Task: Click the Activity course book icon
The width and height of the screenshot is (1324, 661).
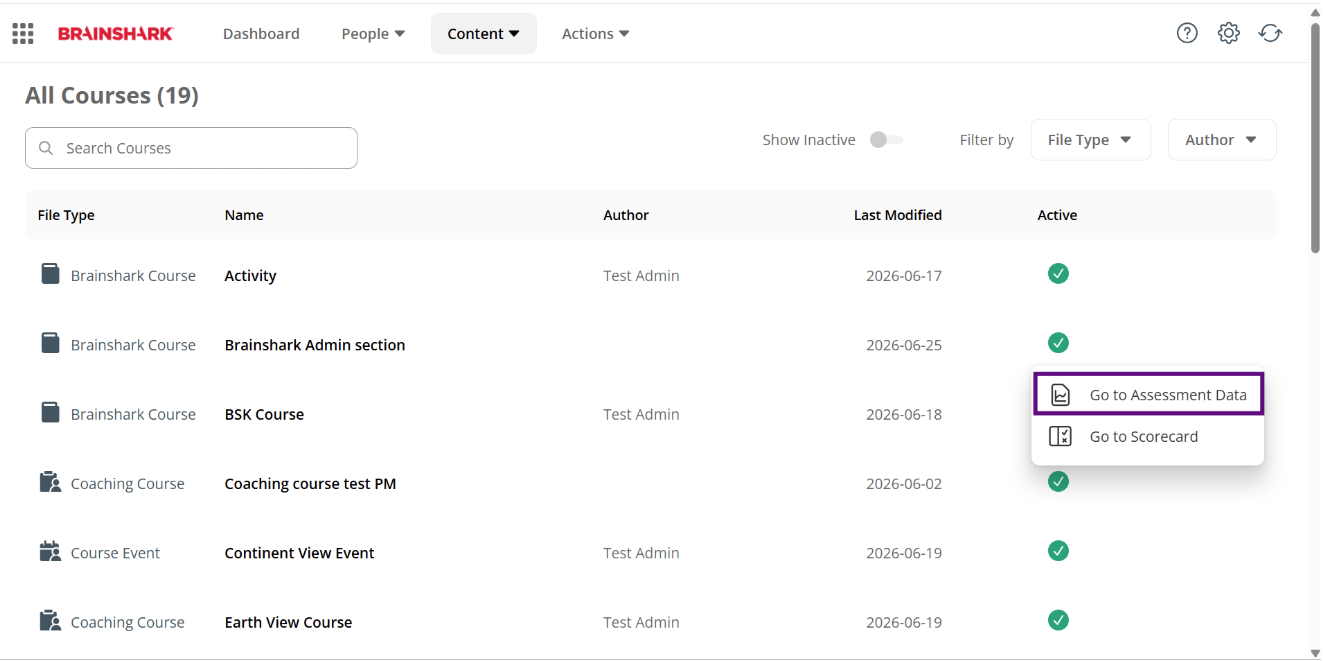Action: coord(50,274)
